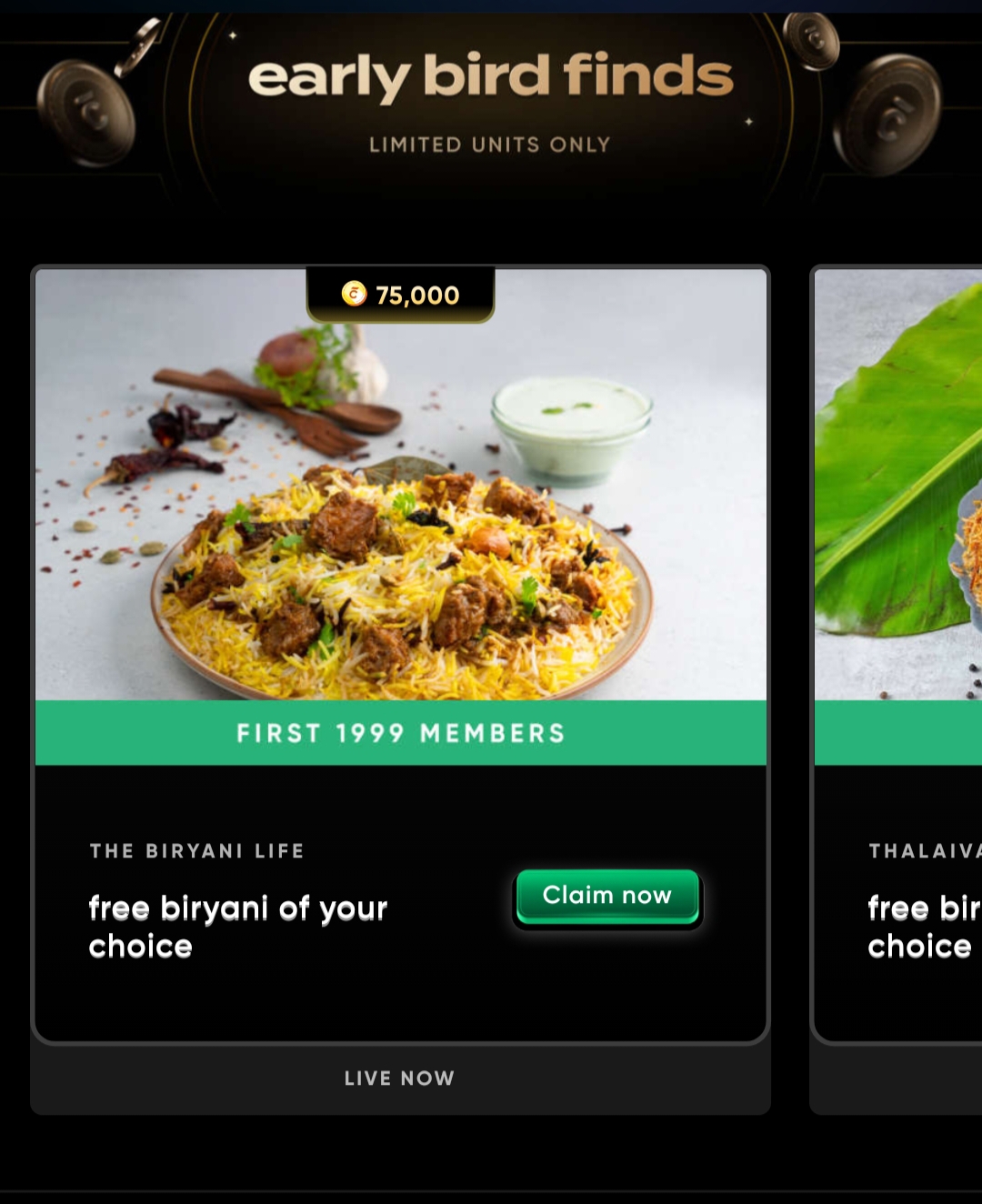Tap the second card's free biryani title
982x1204 pixels.
(x=925, y=927)
